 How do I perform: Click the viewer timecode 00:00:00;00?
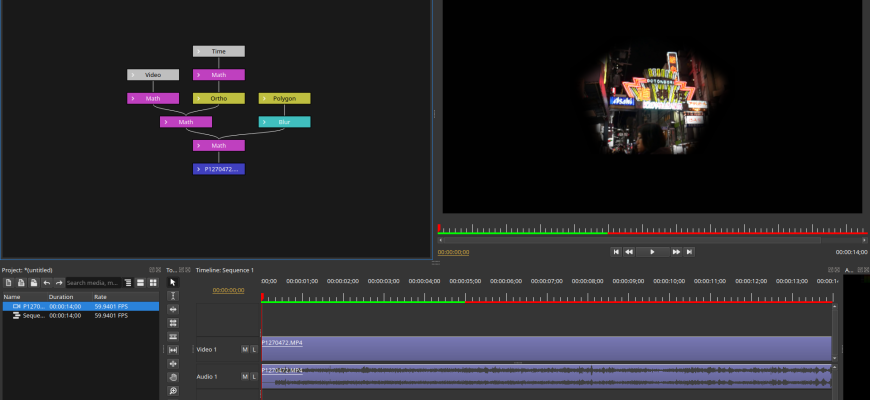coord(453,252)
